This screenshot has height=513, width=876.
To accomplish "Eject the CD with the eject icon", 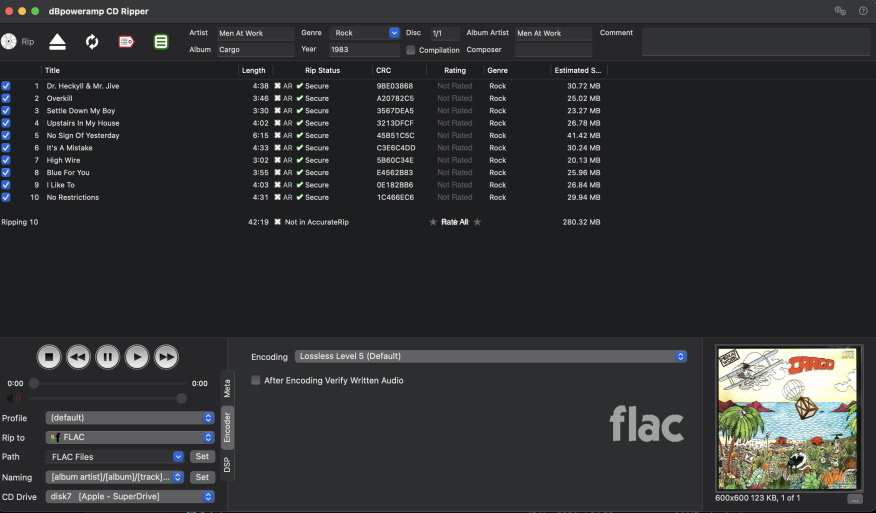I will [x=58, y=41].
